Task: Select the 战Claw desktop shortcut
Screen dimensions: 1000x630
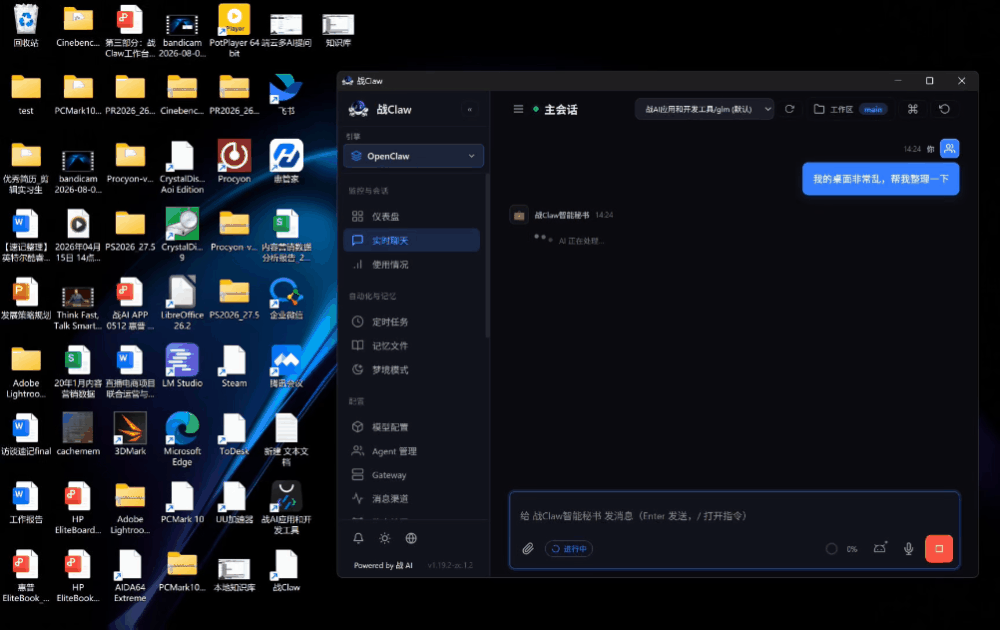Action: point(286,570)
